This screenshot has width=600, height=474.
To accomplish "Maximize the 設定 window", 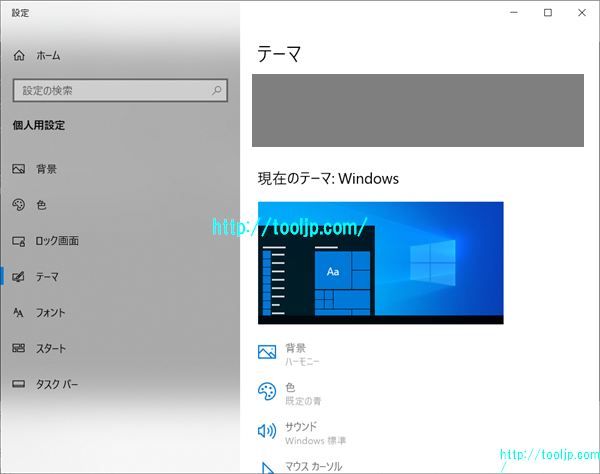I will tap(548, 13).
